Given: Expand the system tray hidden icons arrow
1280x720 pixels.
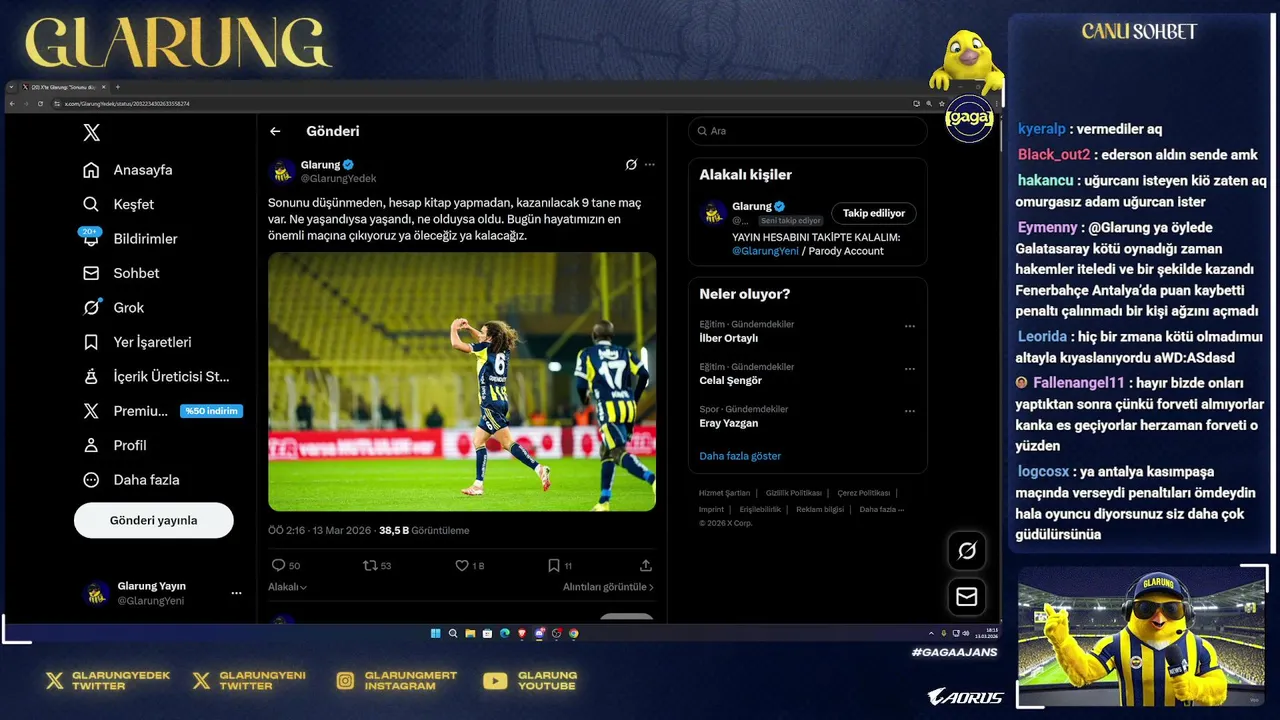Looking at the screenshot, I should click(931, 633).
